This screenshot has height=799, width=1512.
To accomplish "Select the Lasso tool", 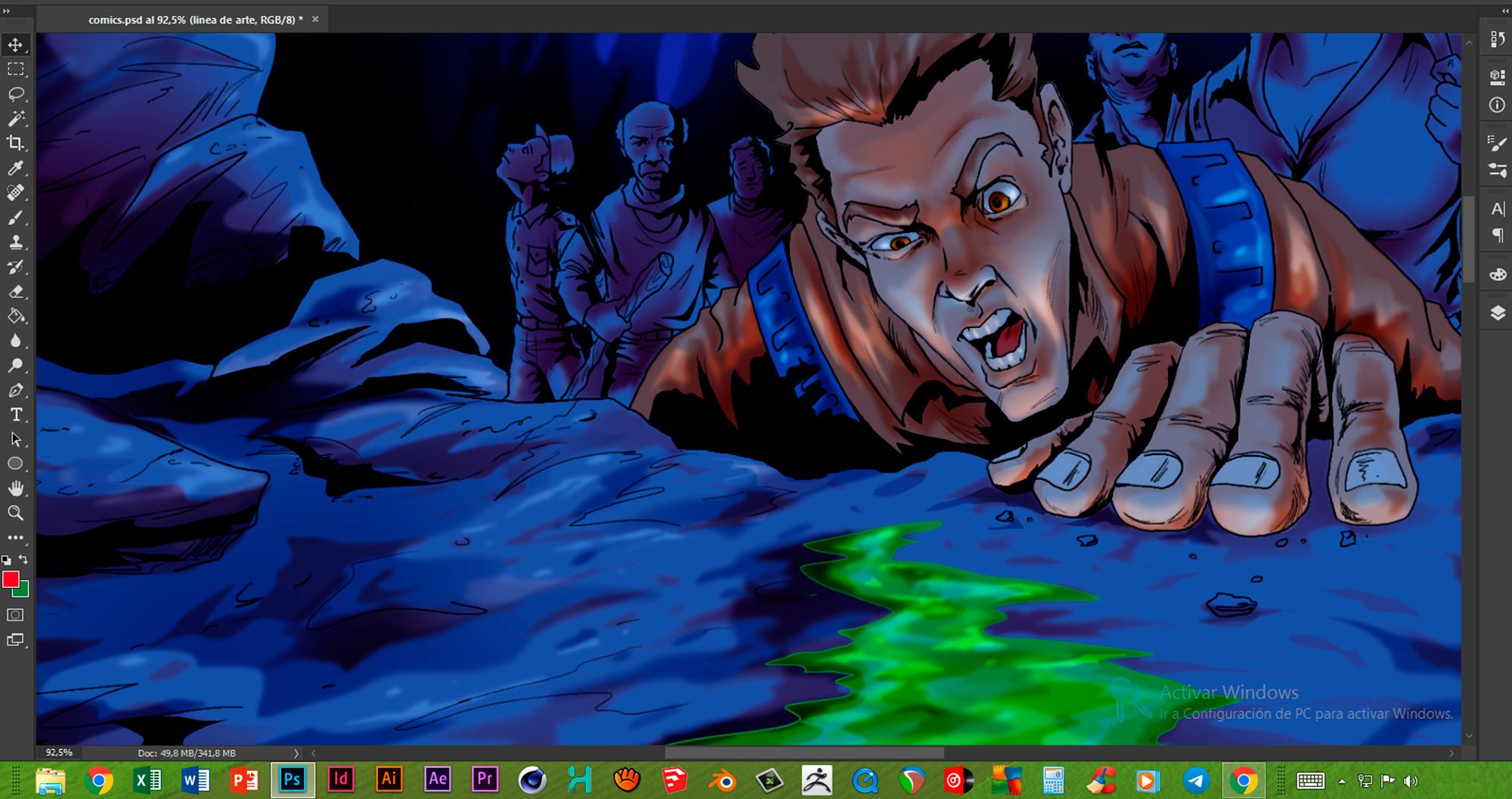I will (16, 94).
